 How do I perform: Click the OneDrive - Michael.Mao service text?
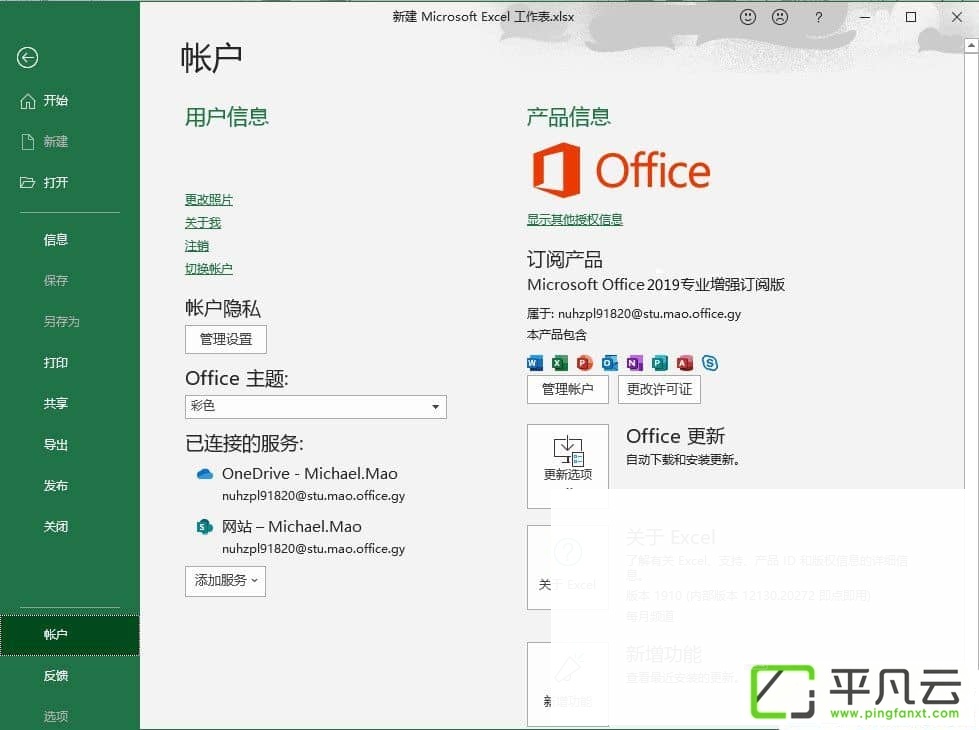point(310,474)
